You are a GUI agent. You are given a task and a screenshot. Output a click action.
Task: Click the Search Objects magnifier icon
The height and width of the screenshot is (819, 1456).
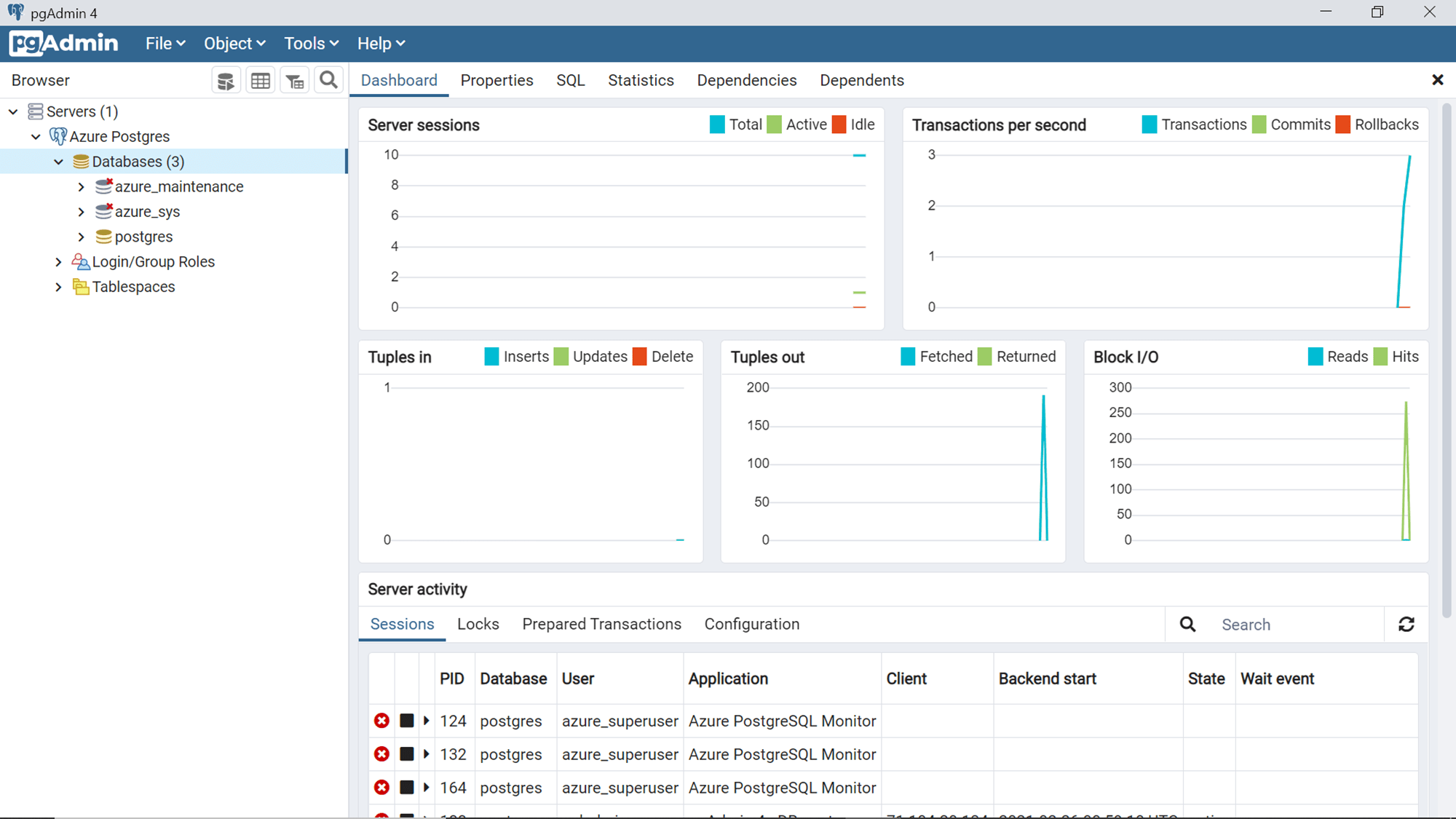(x=329, y=80)
